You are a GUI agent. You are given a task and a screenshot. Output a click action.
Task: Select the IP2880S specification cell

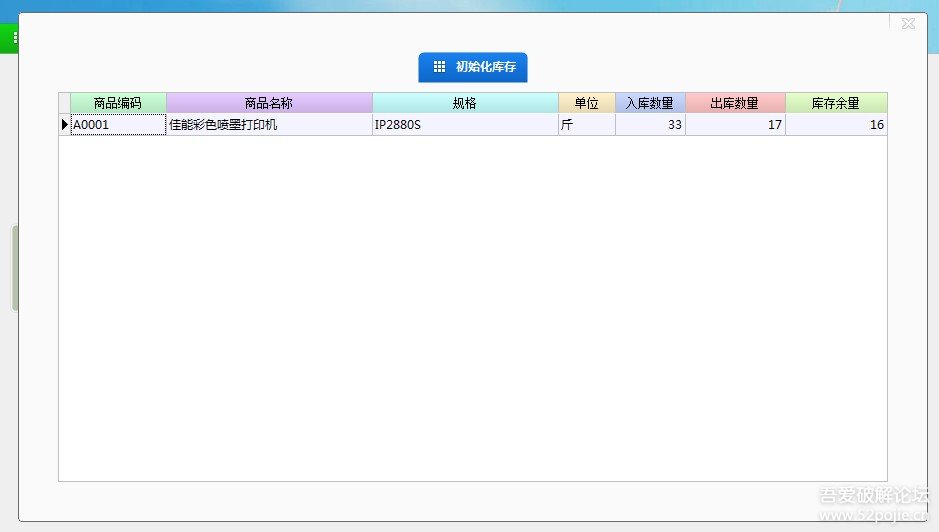point(465,125)
